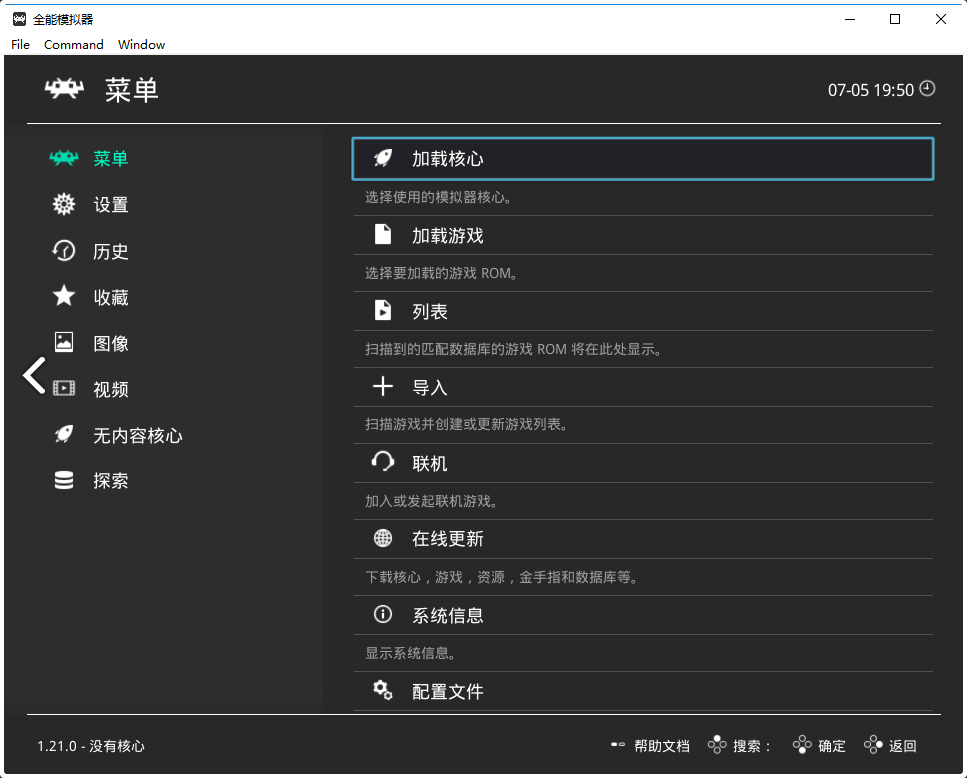The image size is (967, 778).
Task: Click the RetroArch logo beside 菜单 title
Action: pos(63,89)
